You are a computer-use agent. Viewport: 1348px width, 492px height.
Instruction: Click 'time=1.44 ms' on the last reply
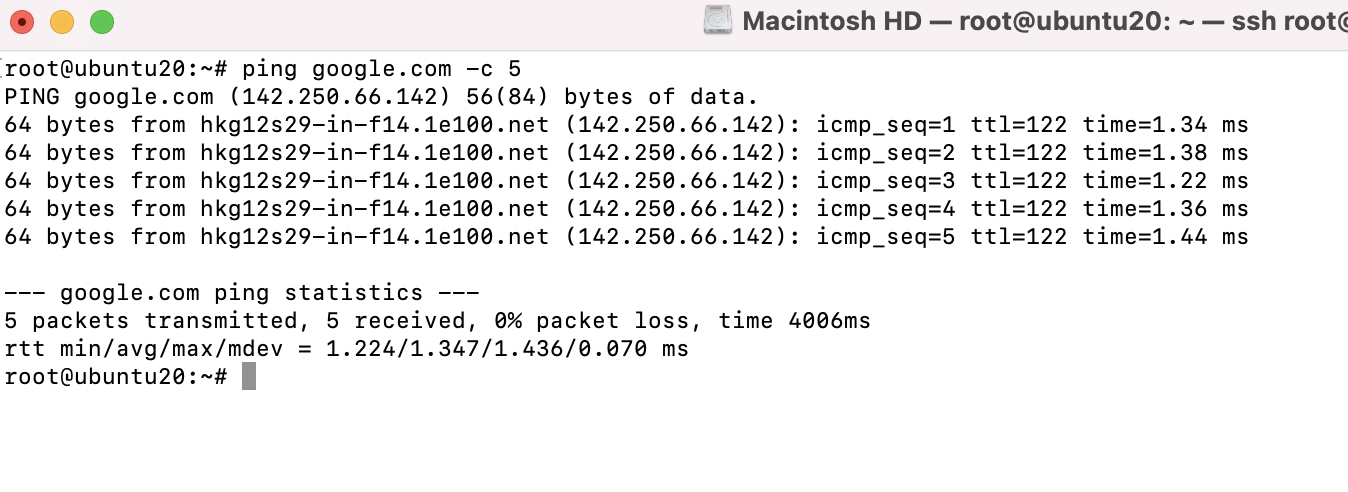click(x=1165, y=237)
